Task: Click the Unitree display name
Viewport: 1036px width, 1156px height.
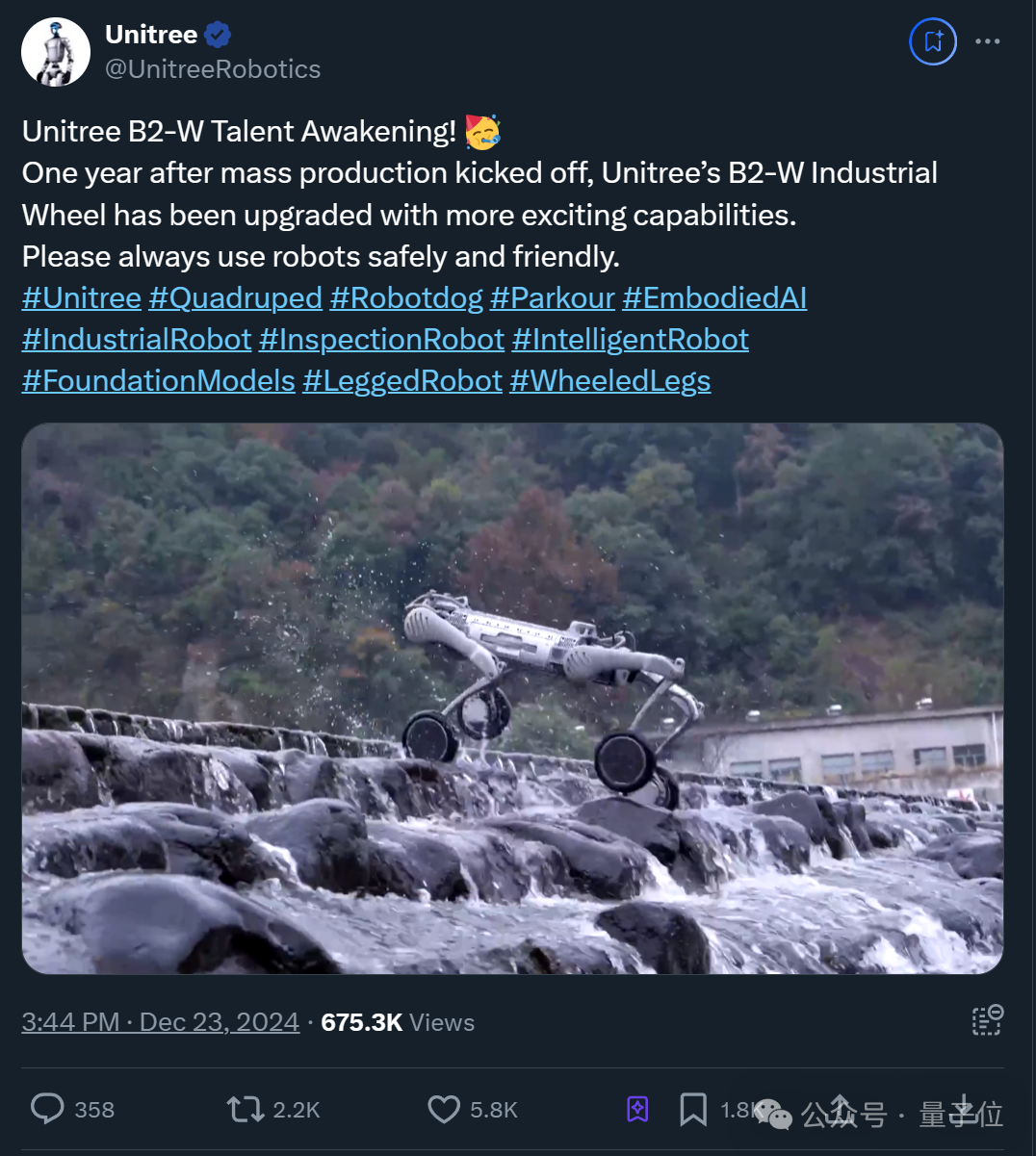Action: (x=151, y=35)
